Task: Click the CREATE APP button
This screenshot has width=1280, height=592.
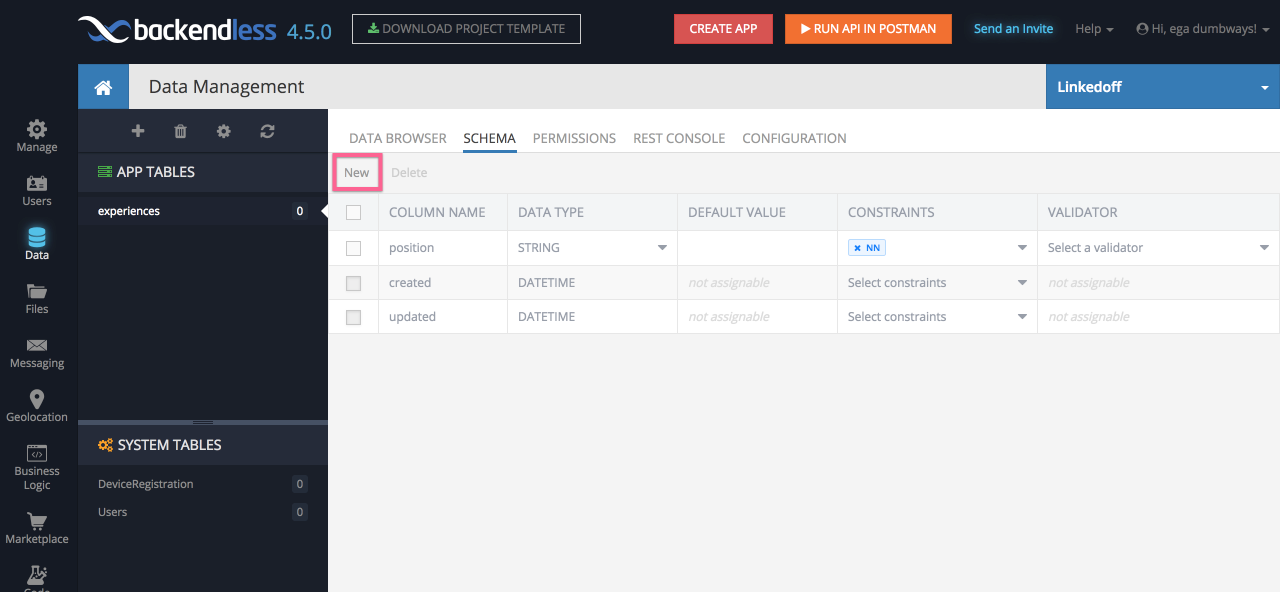Action: click(x=723, y=29)
